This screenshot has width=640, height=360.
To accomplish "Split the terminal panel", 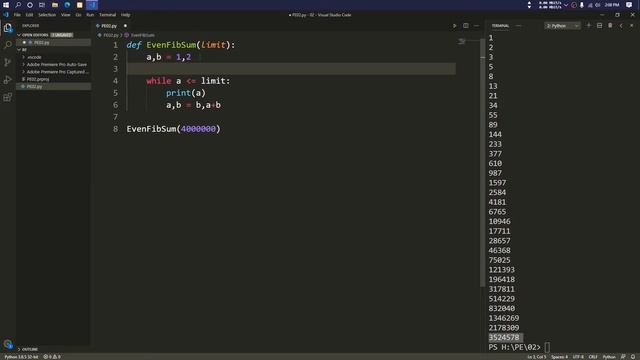I will click(599, 26).
